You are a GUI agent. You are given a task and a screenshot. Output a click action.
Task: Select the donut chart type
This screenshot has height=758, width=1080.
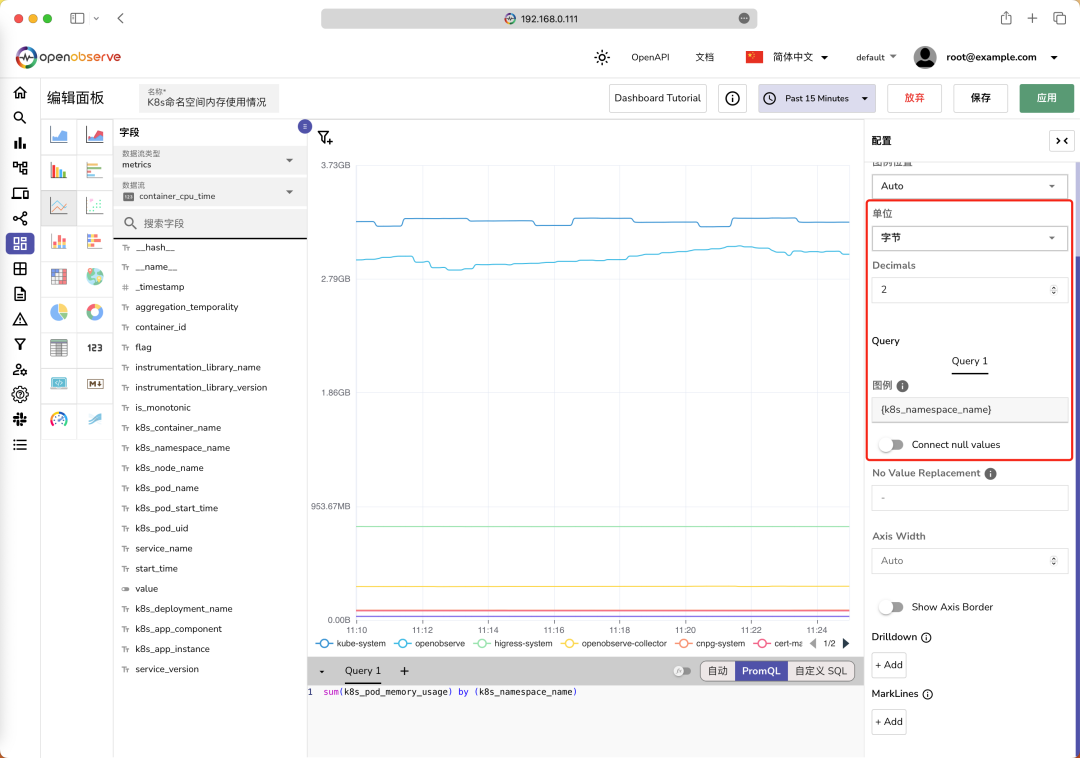point(95,313)
